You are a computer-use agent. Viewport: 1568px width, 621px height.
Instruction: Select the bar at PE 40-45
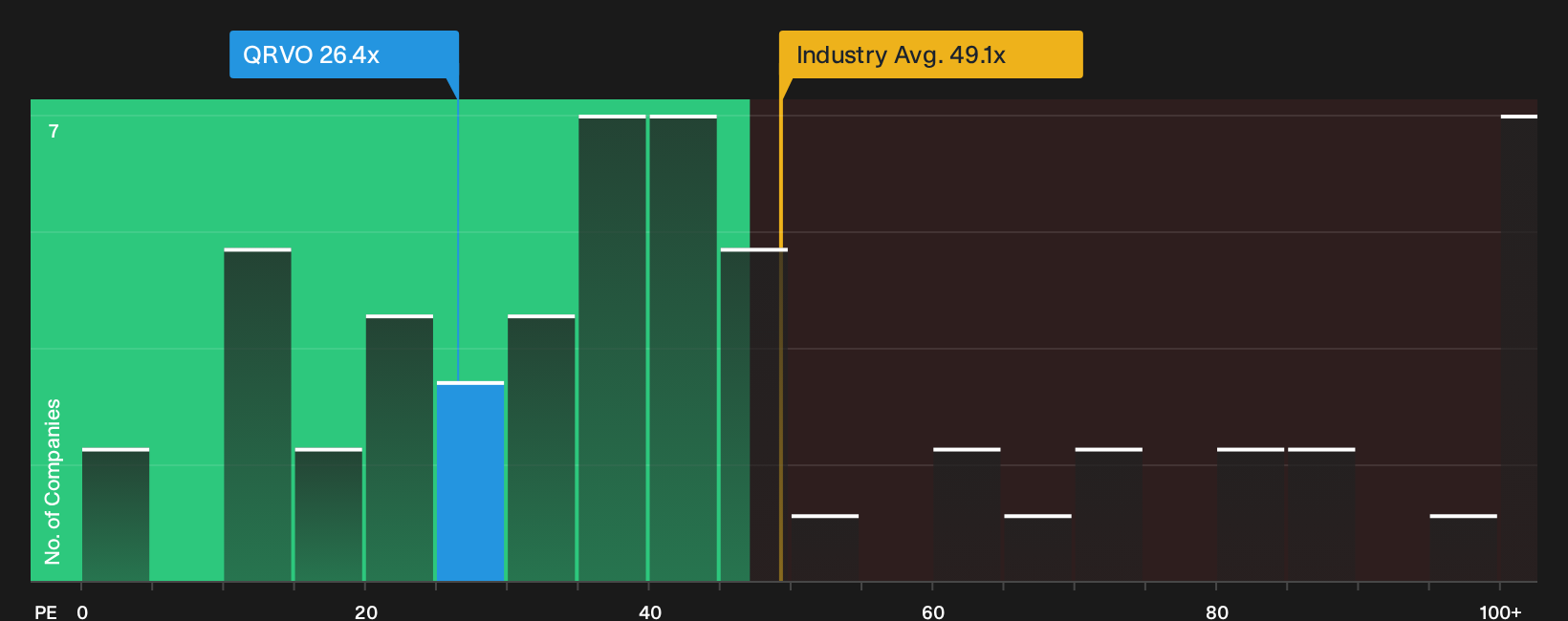pos(684,348)
